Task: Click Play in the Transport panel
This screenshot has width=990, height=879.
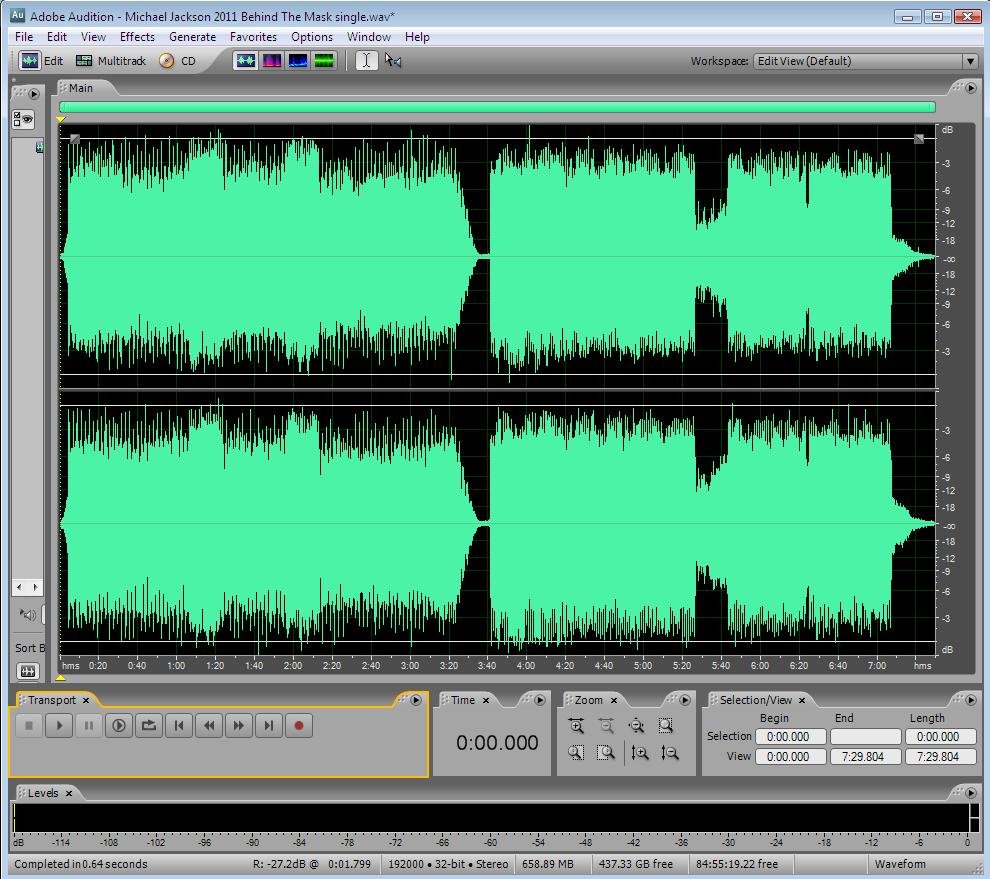Action: (x=59, y=726)
